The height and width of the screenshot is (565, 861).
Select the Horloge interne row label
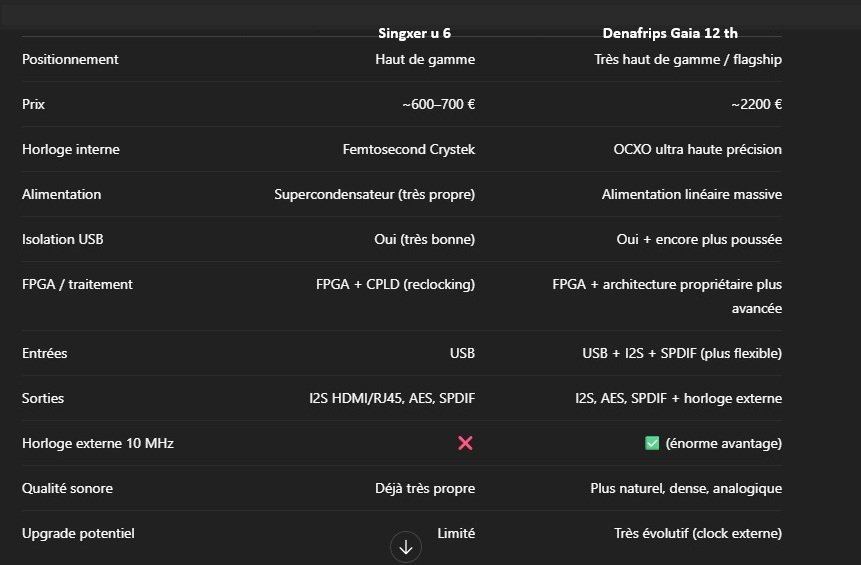(x=71, y=149)
